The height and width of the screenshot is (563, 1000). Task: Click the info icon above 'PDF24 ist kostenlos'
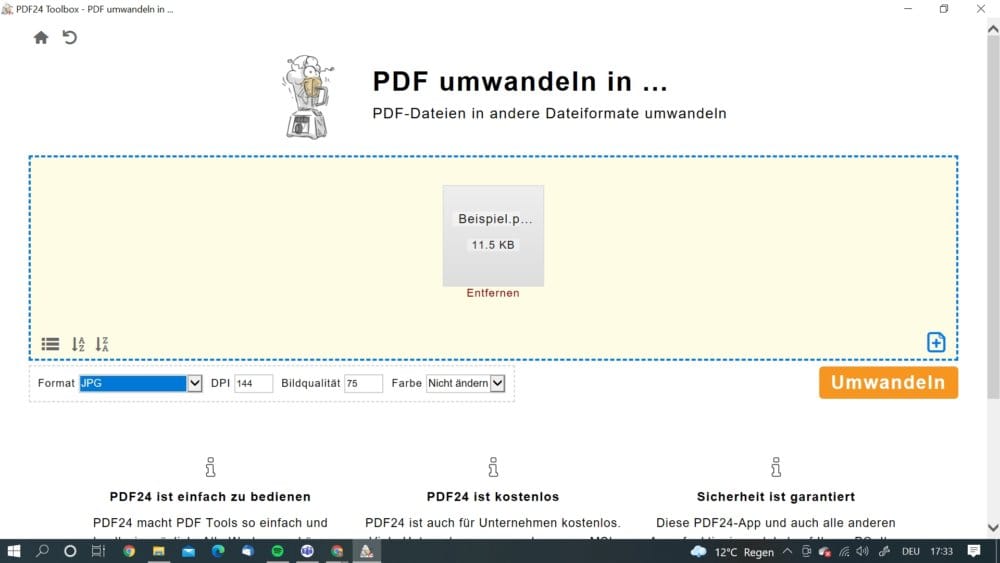point(493,467)
